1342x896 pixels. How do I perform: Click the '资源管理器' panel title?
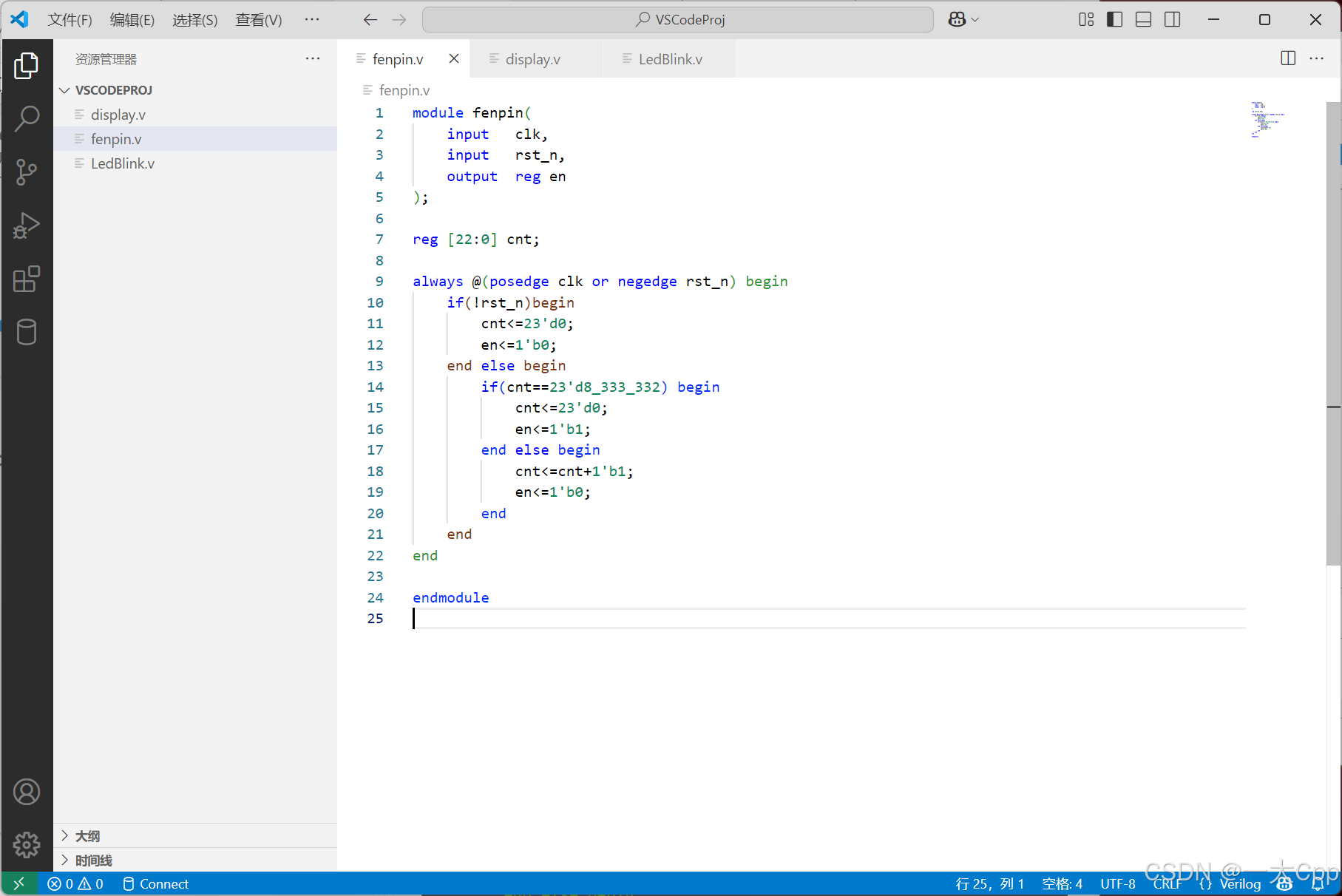(x=106, y=59)
